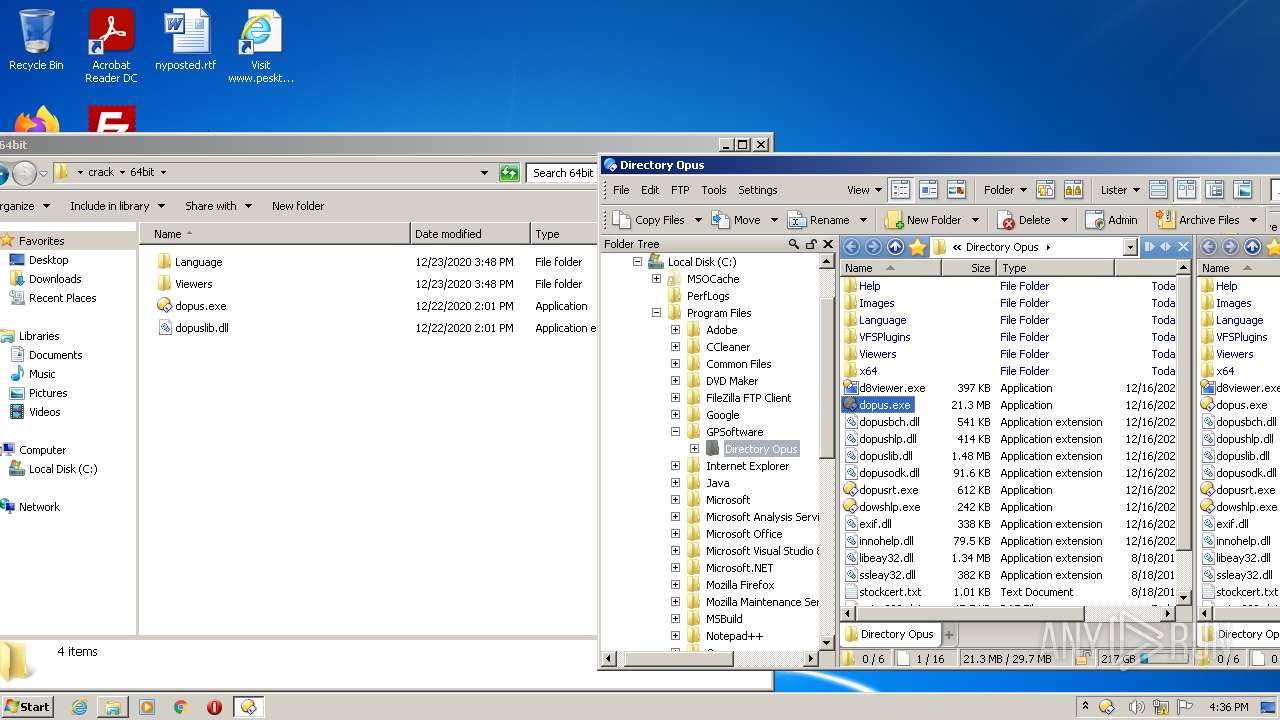Open Favorites star in left file display
The width and height of the screenshot is (1280, 720).
click(918, 247)
